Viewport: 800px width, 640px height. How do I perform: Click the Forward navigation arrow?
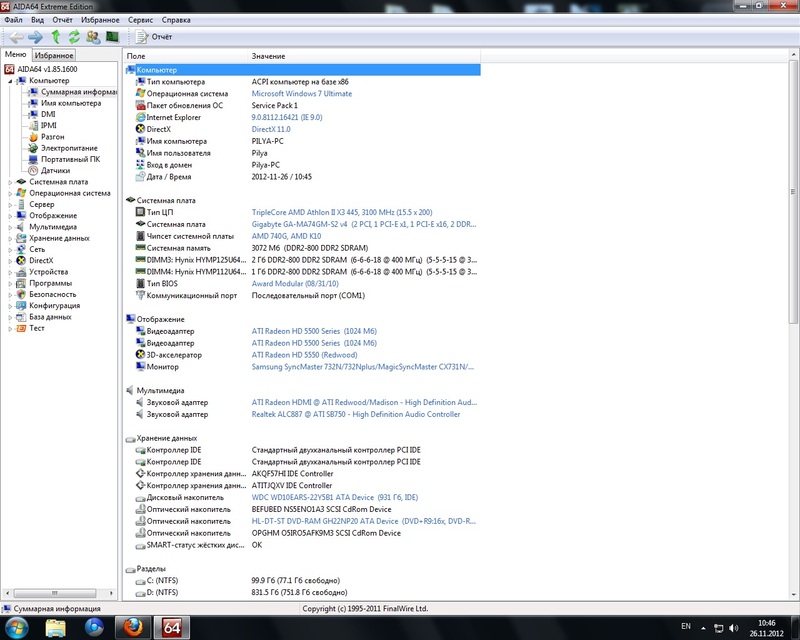tap(36, 37)
